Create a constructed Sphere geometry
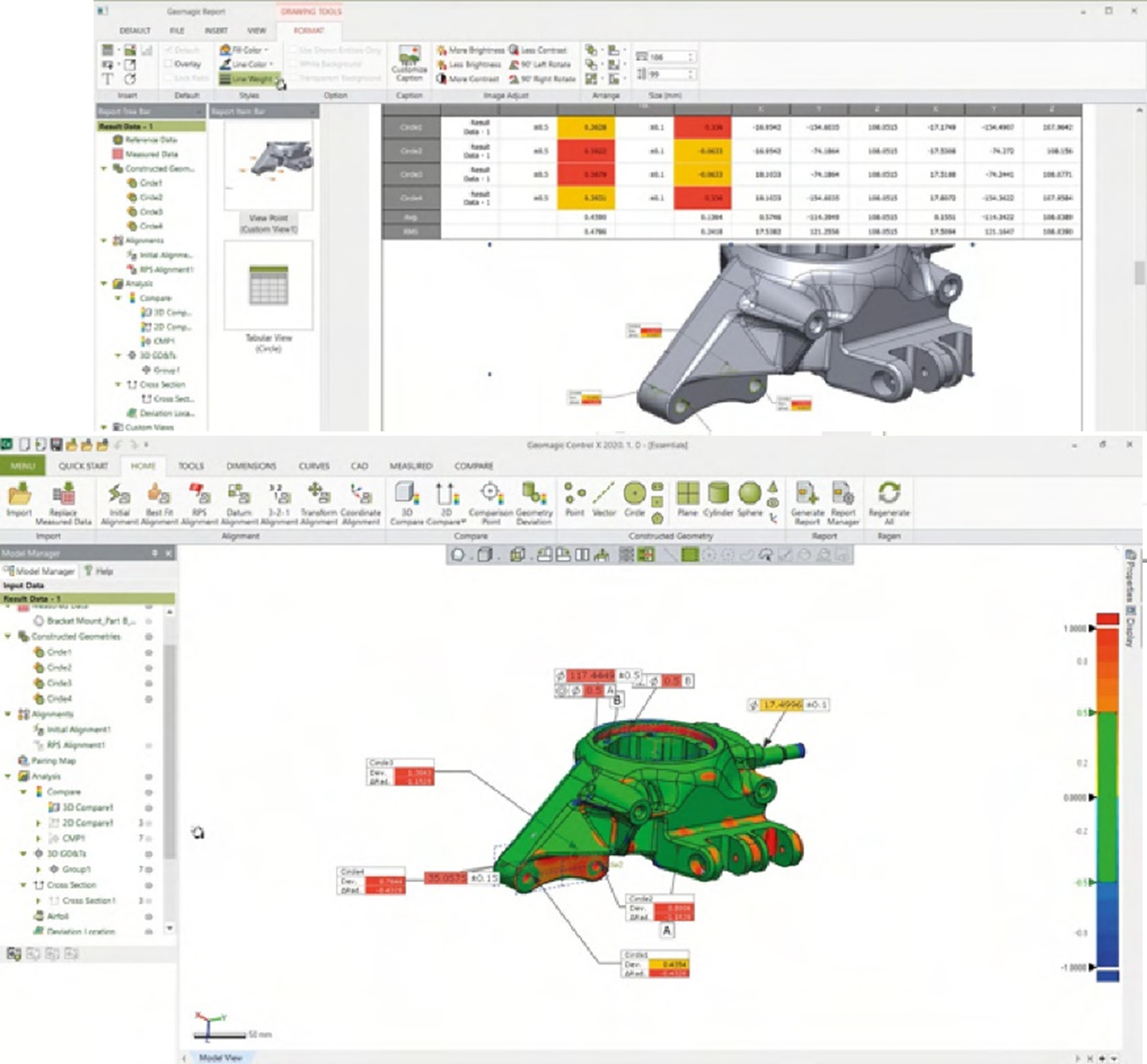The image size is (1147, 1064). (750, 500)
